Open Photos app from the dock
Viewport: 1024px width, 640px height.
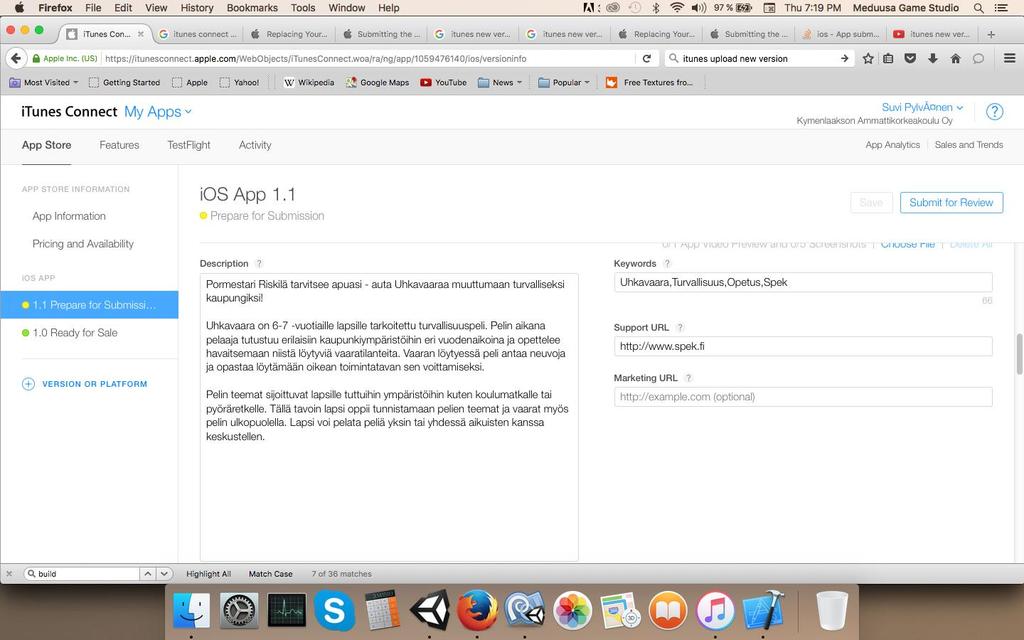(x=573, y=611)
